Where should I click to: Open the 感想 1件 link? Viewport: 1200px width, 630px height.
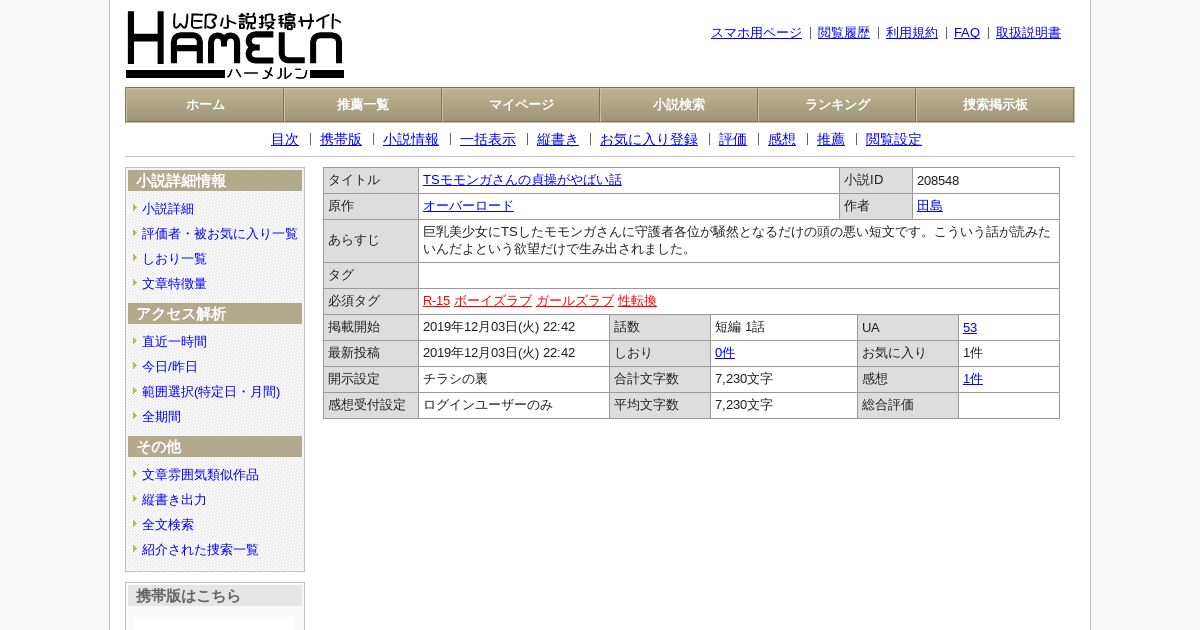pyautogui.click(x=973, y=379)
